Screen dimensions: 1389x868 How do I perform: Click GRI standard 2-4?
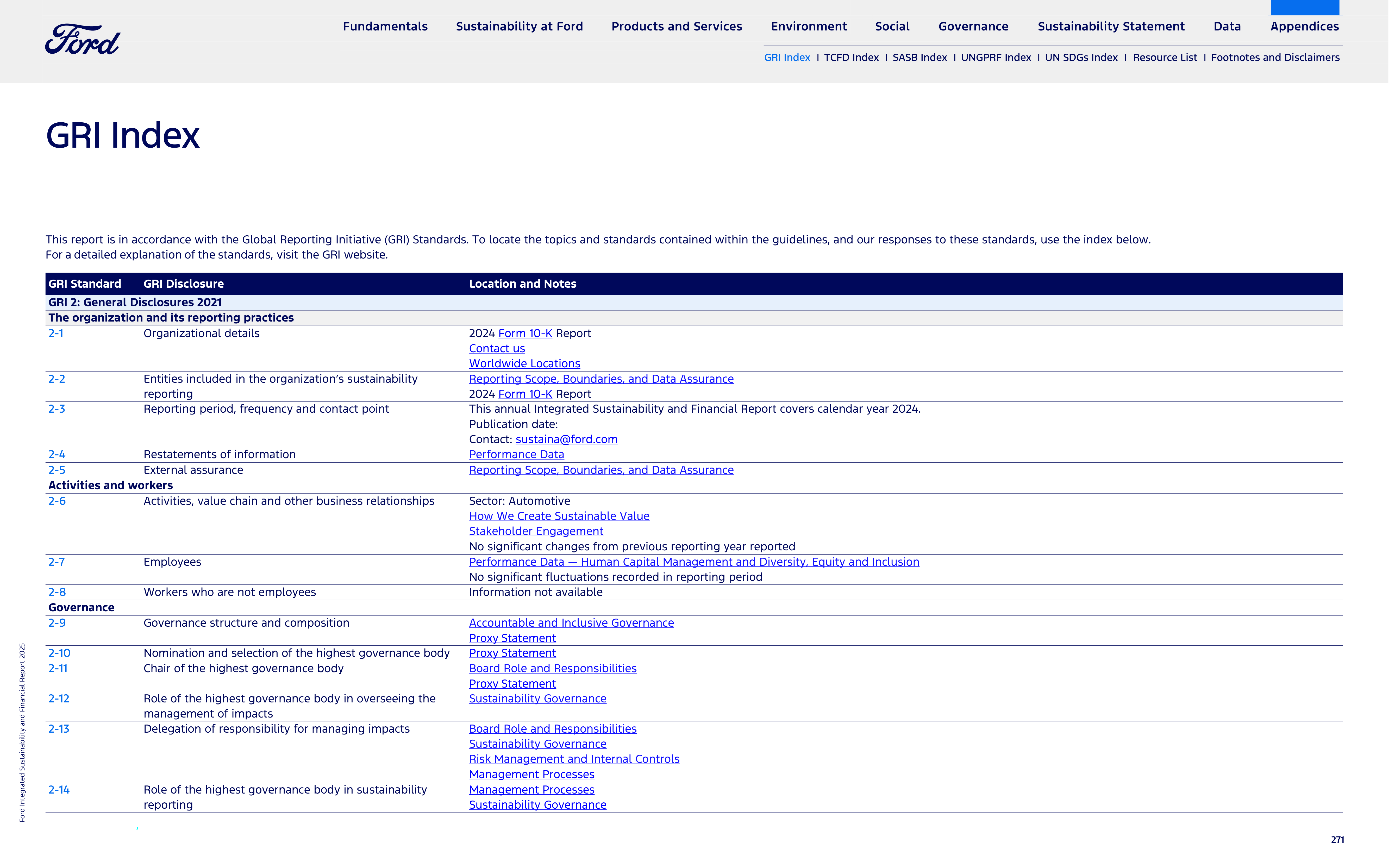56,455
